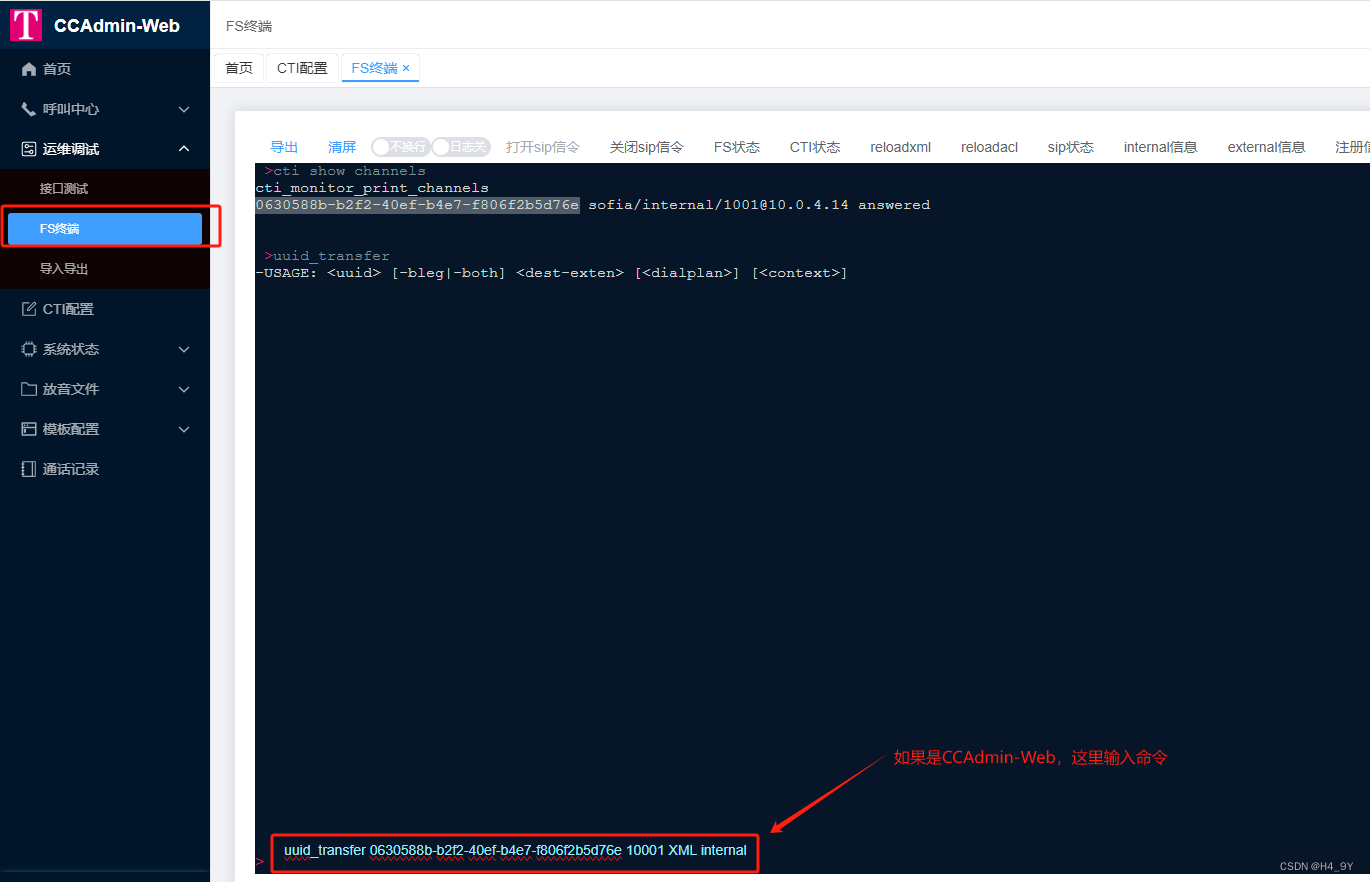Click the CTI配置 edit icon in sidebar
The width and height of the screenshot is (1370, 882).
29,309
